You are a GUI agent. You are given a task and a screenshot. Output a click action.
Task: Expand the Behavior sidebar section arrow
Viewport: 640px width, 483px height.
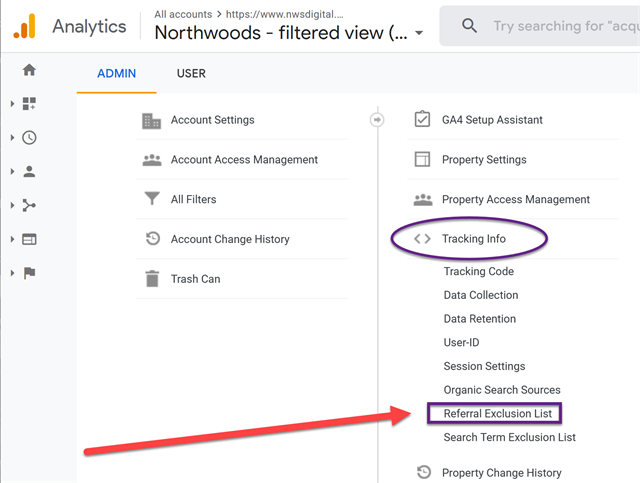12,239
